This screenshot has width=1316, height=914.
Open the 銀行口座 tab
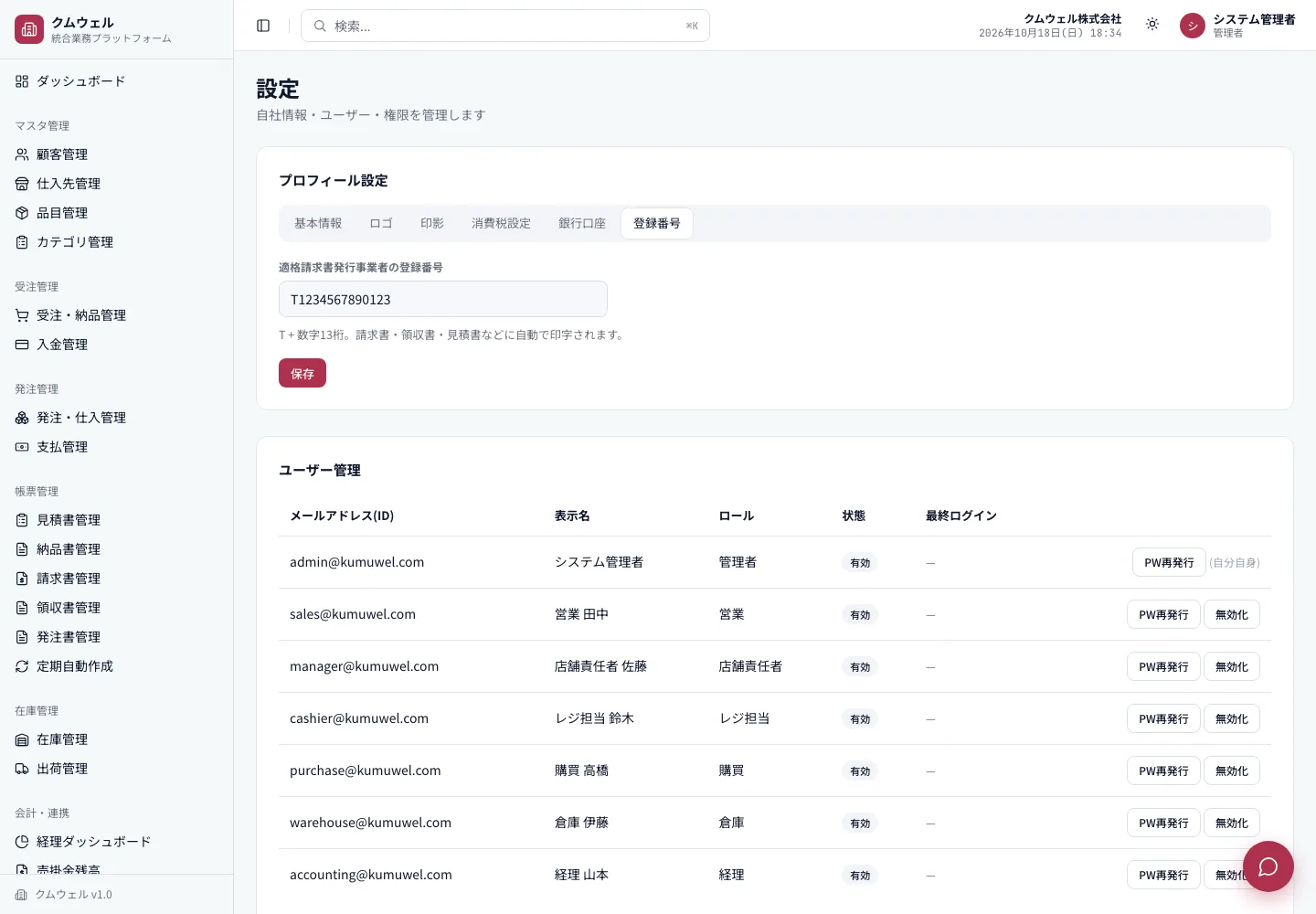(582, 223)
